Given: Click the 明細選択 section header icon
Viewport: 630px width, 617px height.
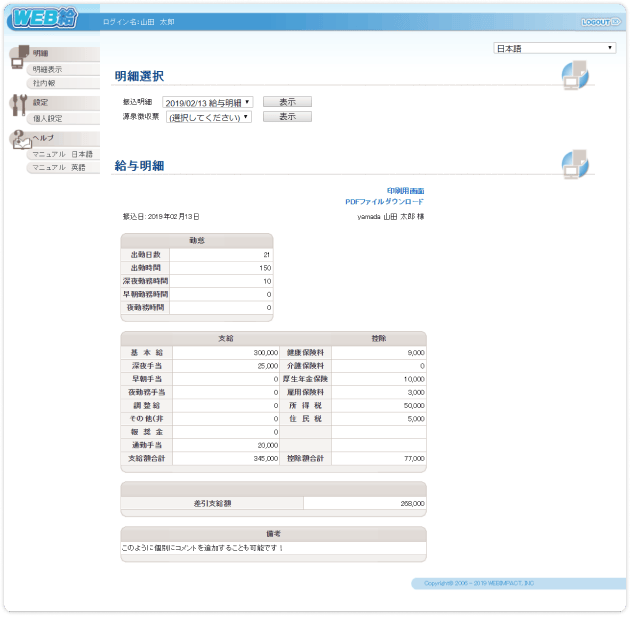Looking at the screenshot, I should 574,74.
